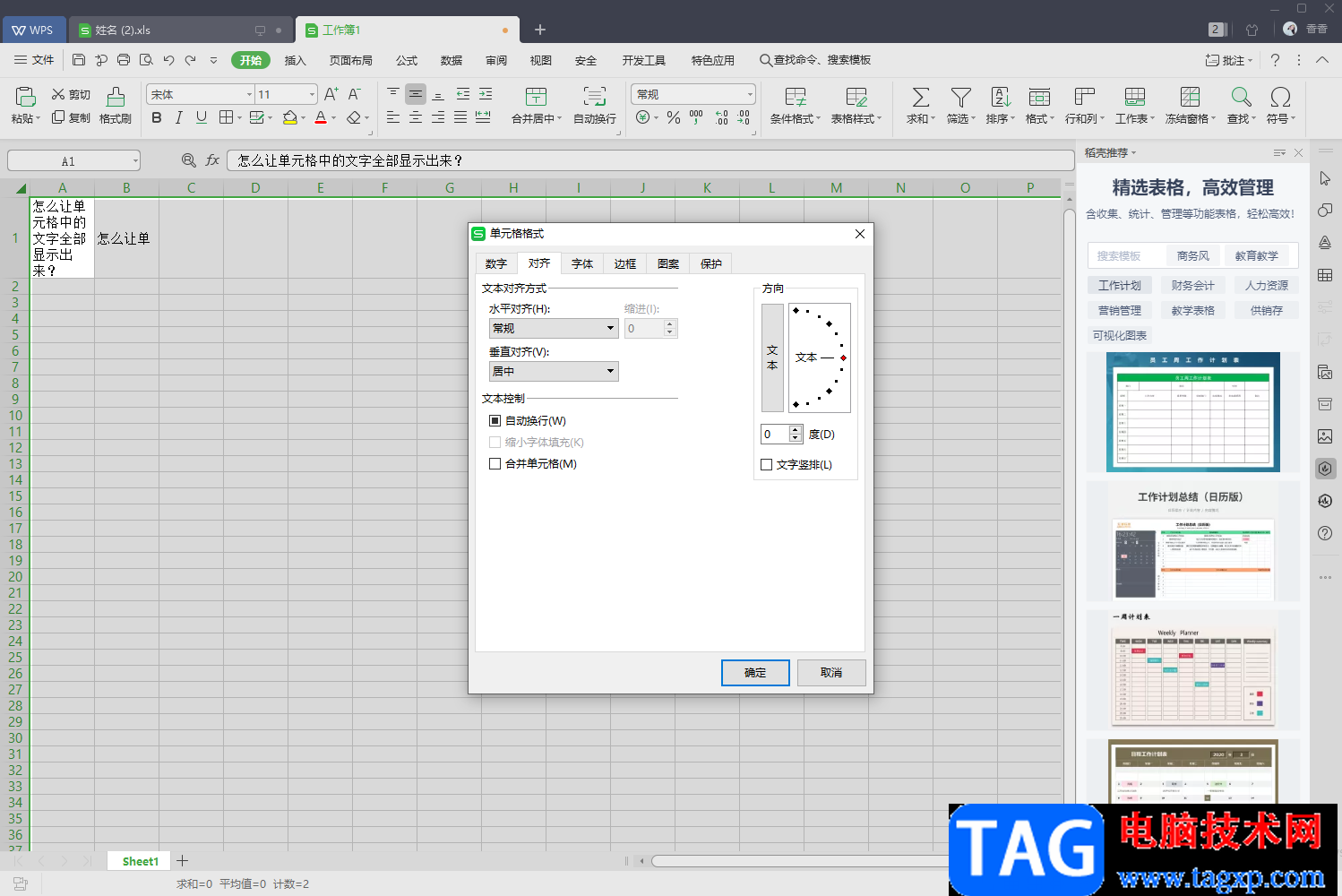Open Conditional Formatting icon
Screen dimensions: 1342x896
tap(795, 96)
